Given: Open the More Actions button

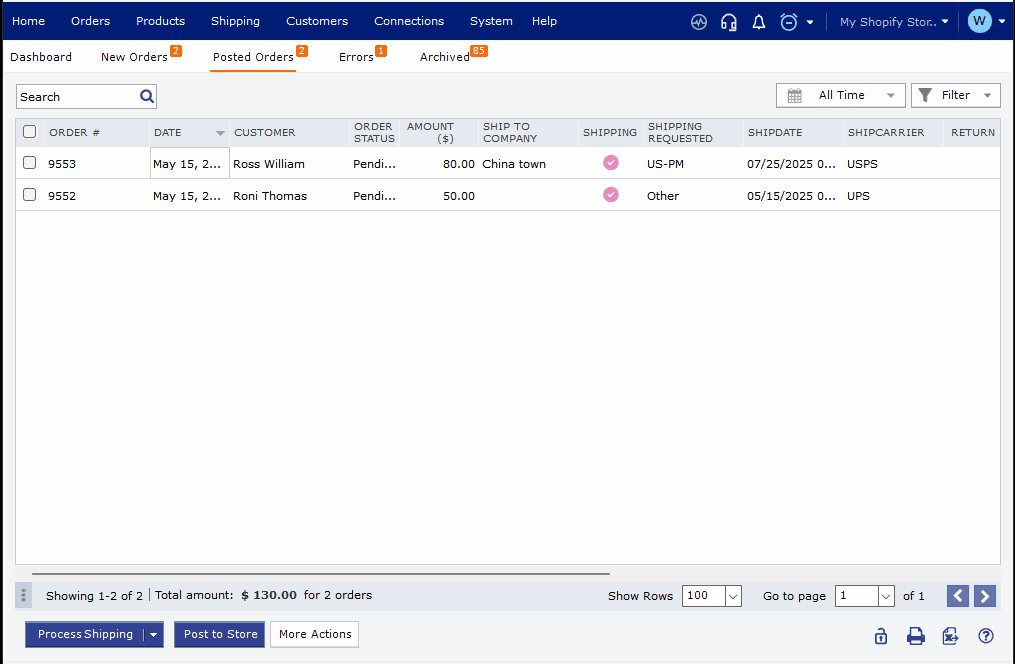Looking at the screenshot, I should tap(314, 634).
